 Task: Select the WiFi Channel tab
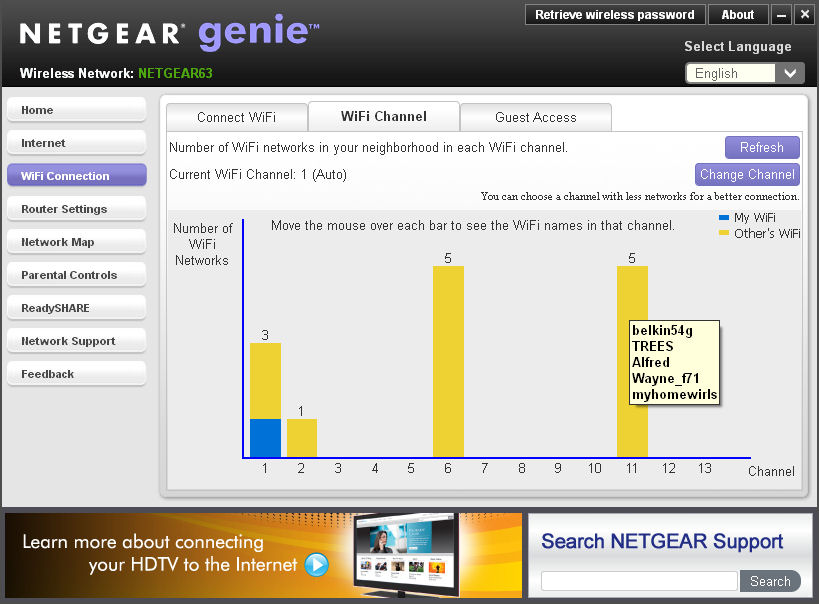coord(384,116)
